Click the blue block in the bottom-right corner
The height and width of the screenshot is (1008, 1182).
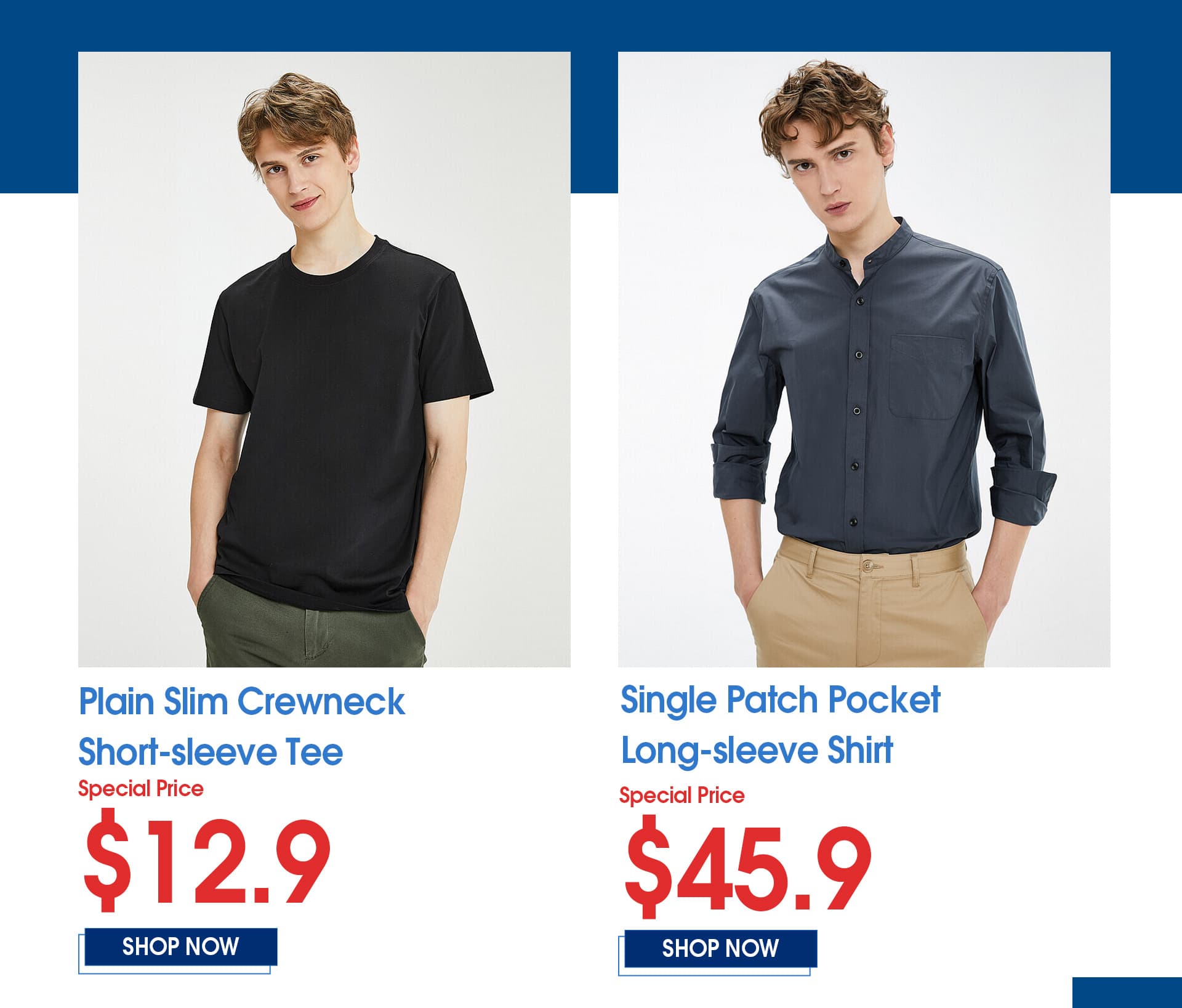pyautogui.click(x=1127, y=993)
